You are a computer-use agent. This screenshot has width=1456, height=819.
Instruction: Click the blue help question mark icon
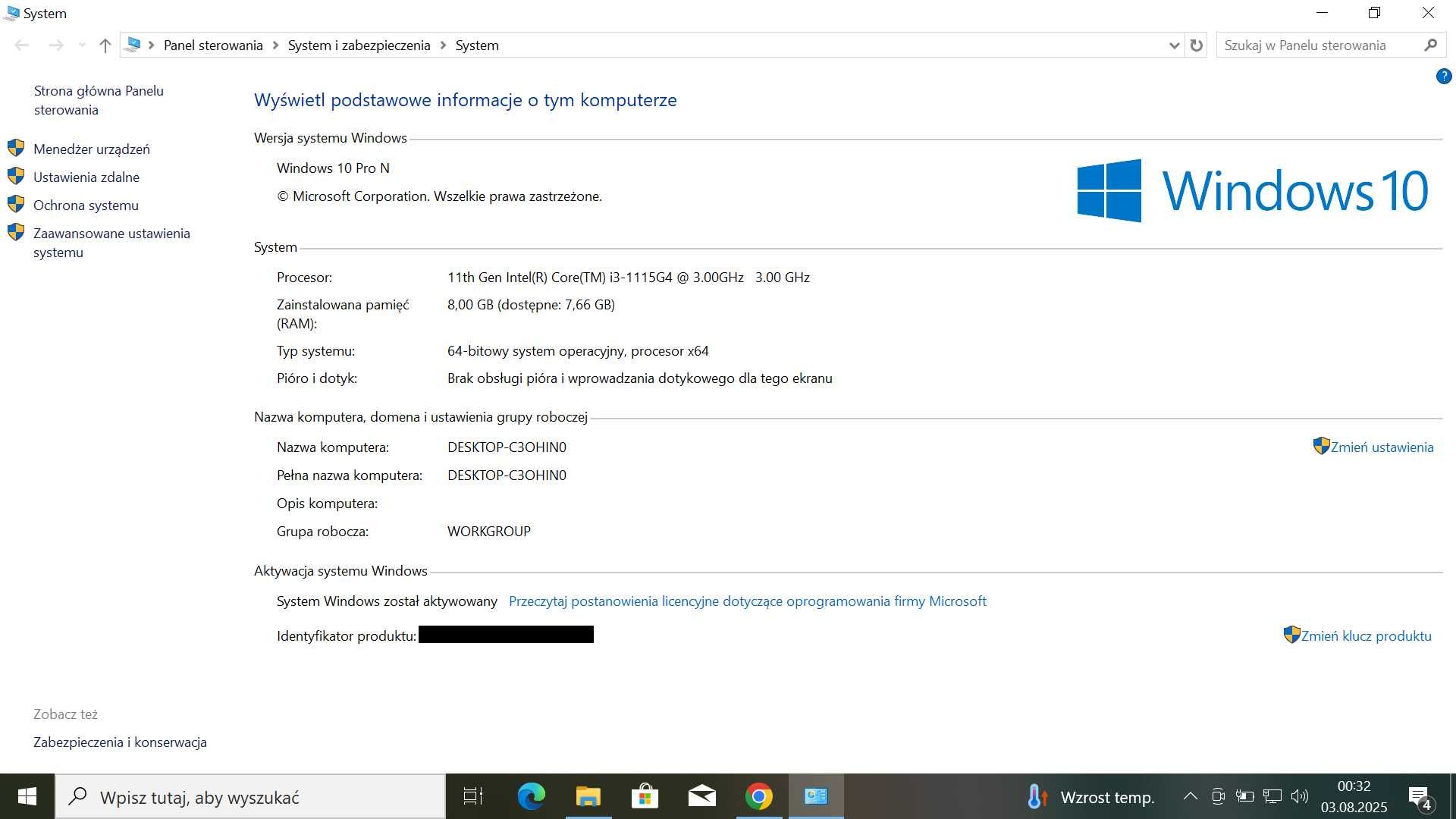(x=1443, y=77)
